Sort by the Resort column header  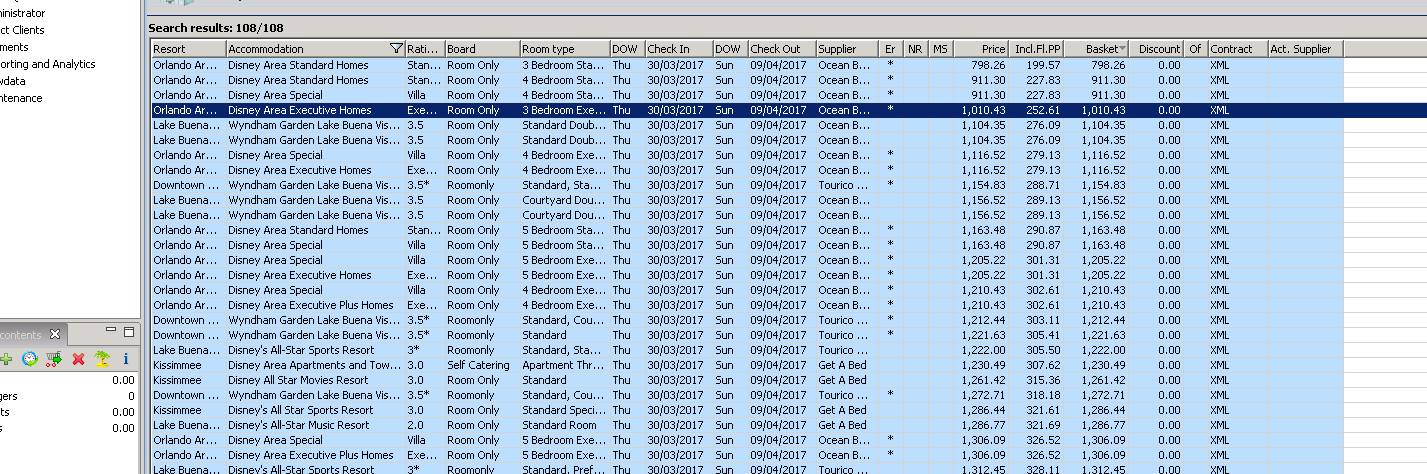188,49
